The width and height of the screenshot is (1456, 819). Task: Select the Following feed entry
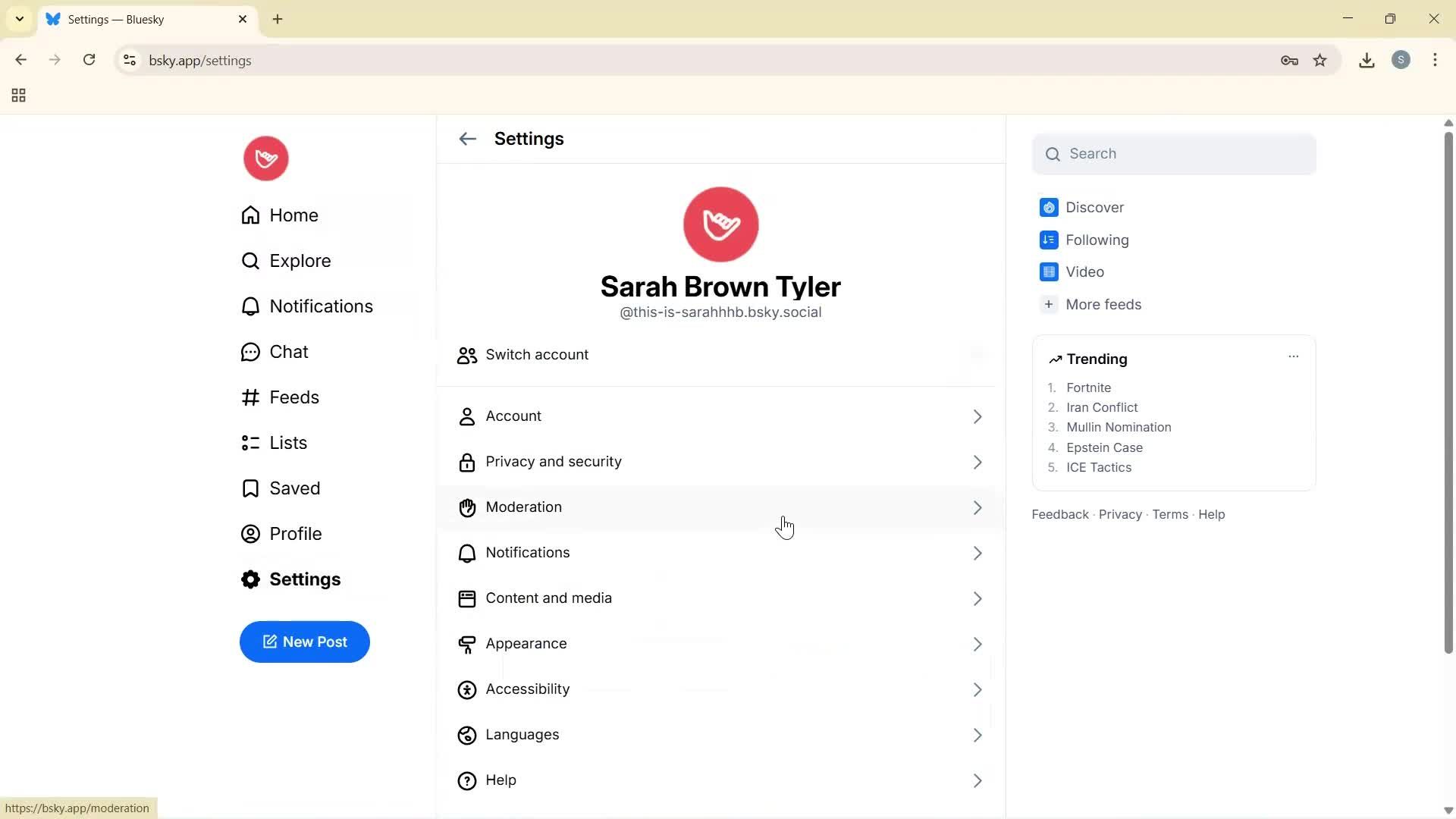tap(1097, 240)
